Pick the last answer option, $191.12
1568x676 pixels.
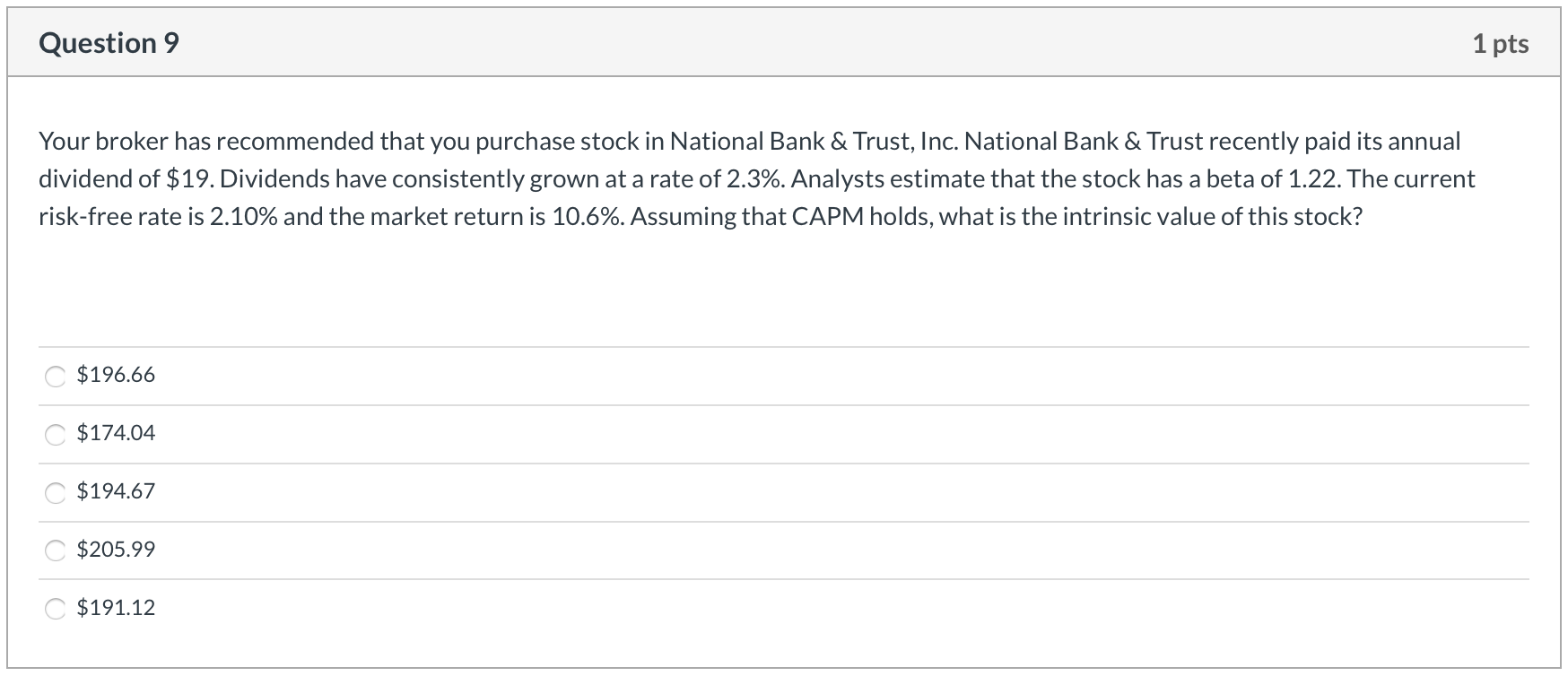(55, 609)
